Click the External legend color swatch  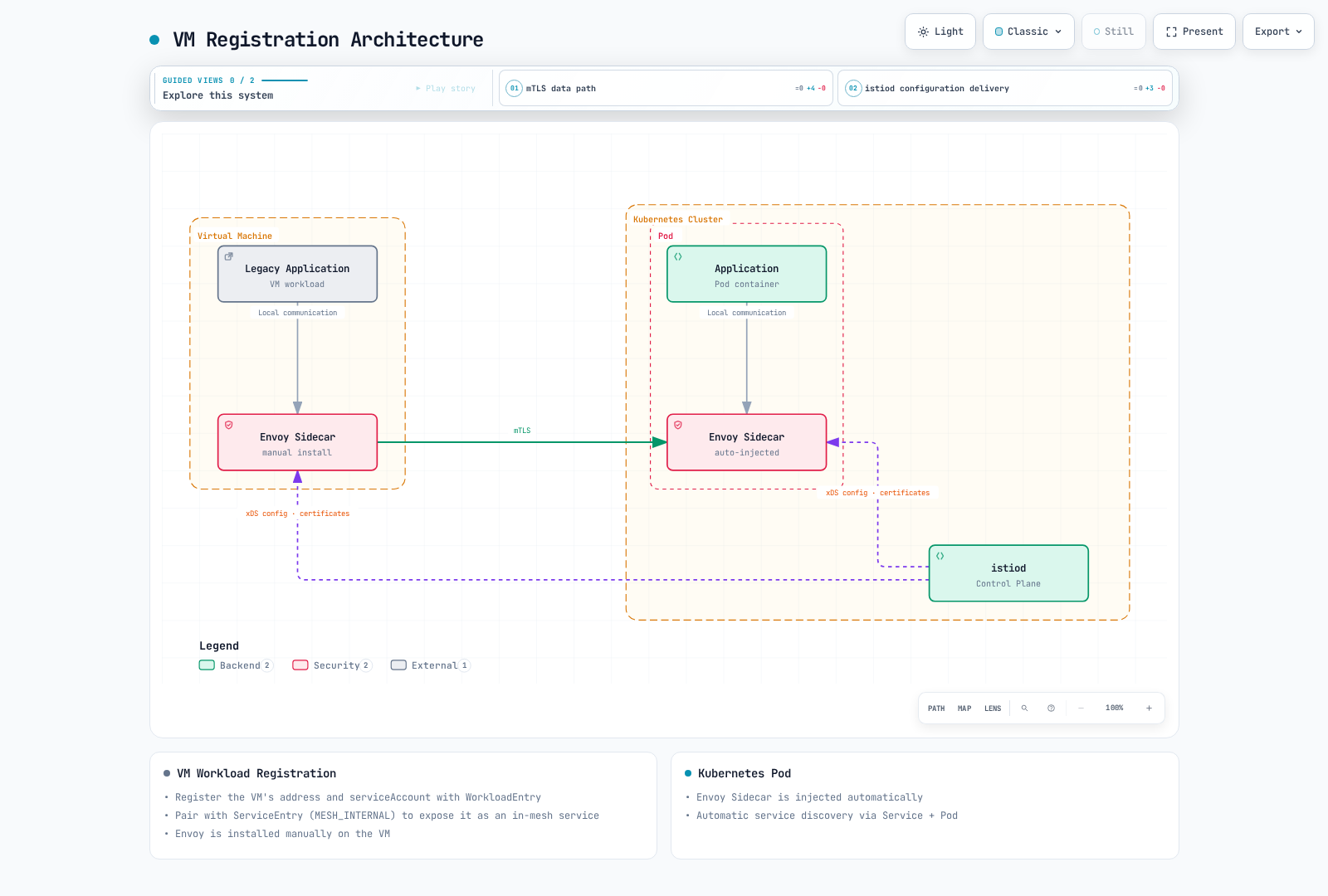[398, 665]
